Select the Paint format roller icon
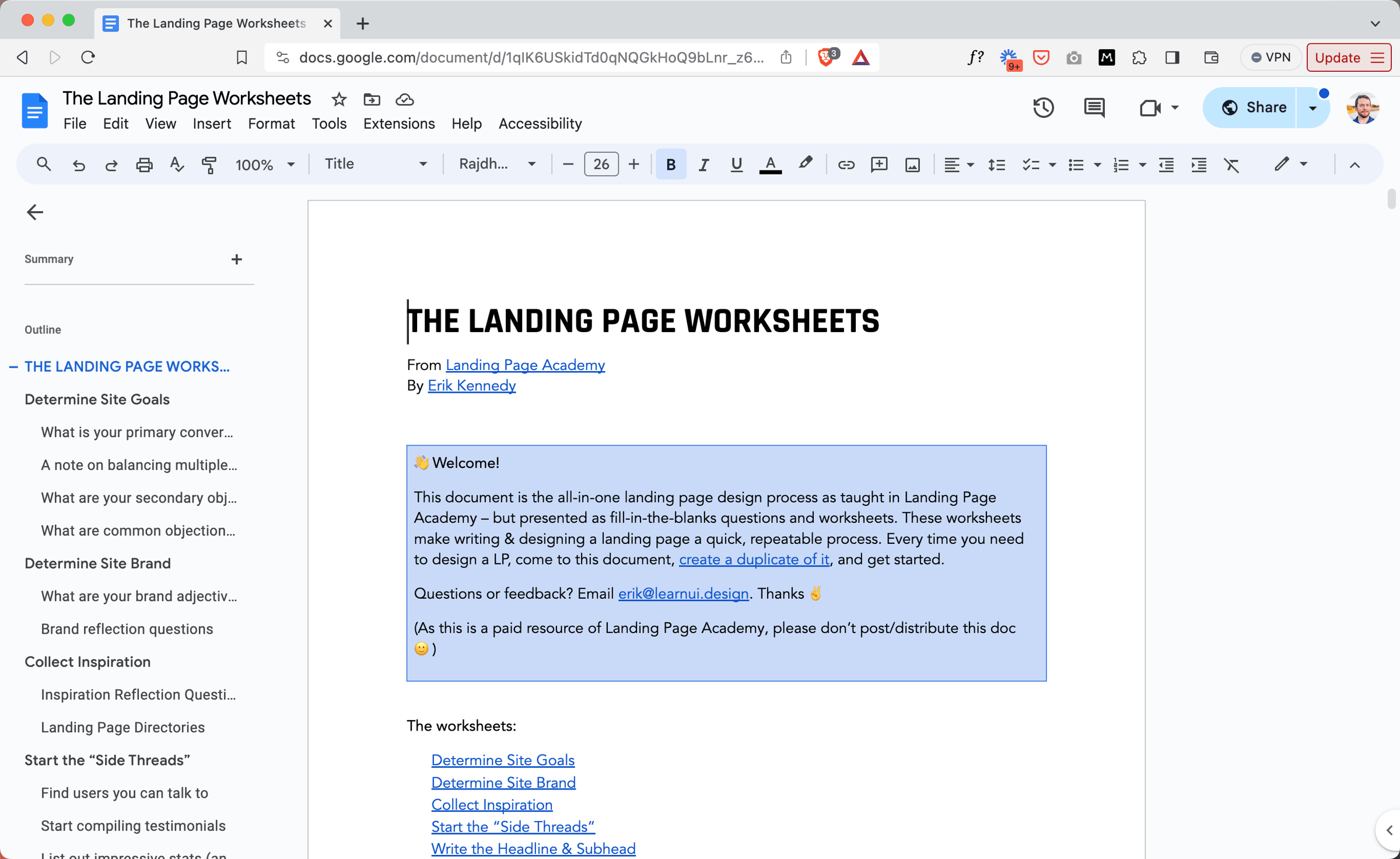 [209, 165]
